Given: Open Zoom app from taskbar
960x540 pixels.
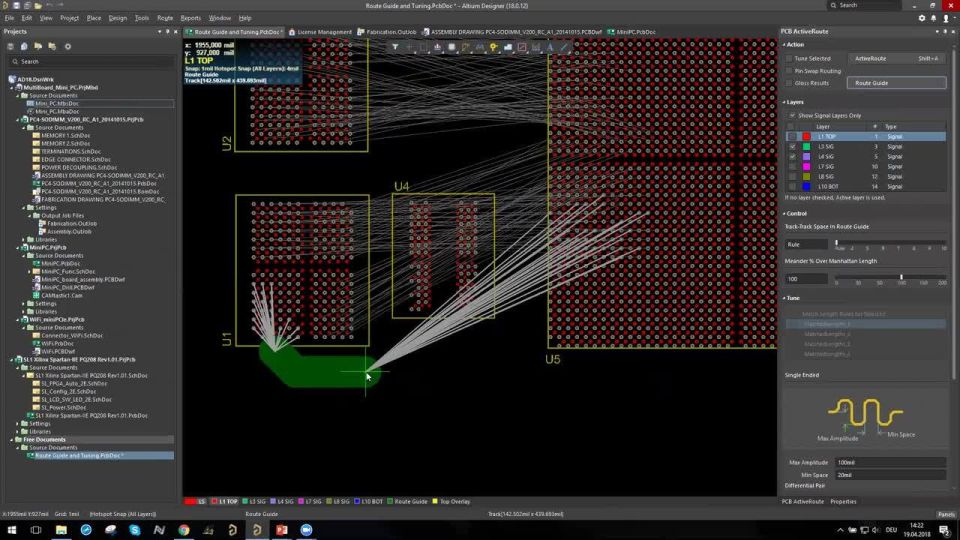Looking at the screenshot, I should pos(306,530).
